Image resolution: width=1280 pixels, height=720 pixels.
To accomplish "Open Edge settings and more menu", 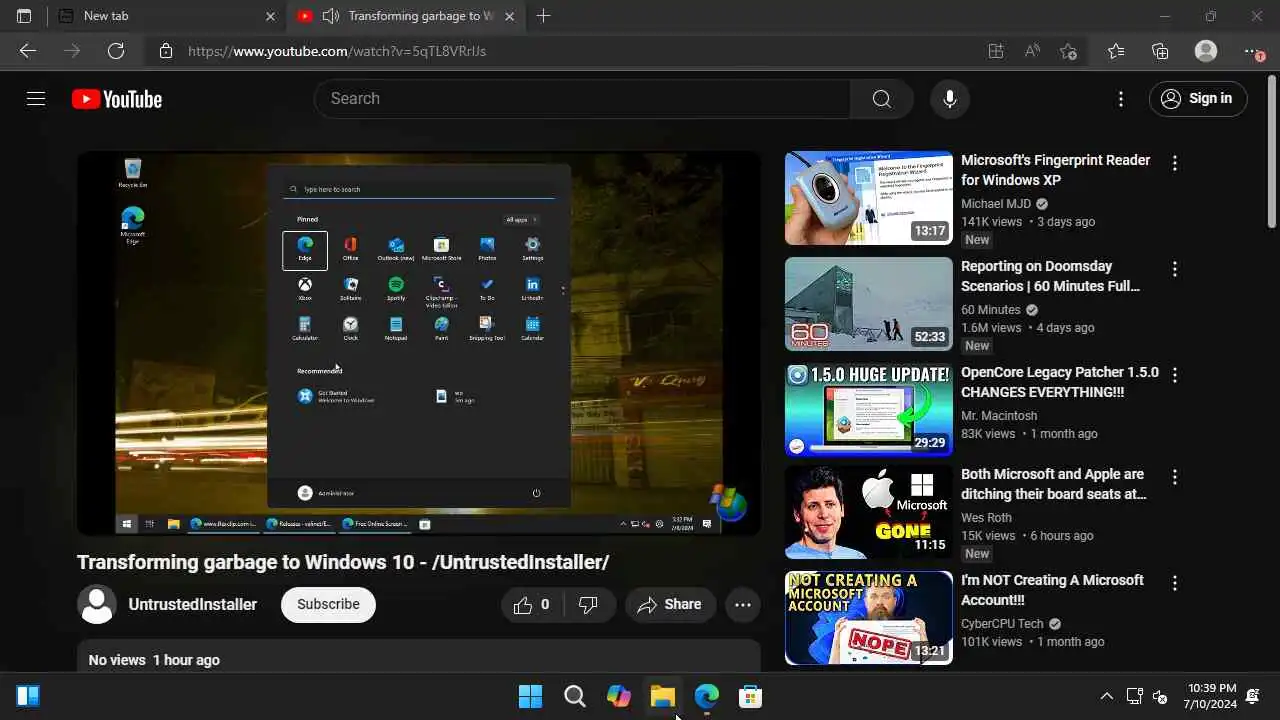I will pyautogui.click(x=1253, y=51).
